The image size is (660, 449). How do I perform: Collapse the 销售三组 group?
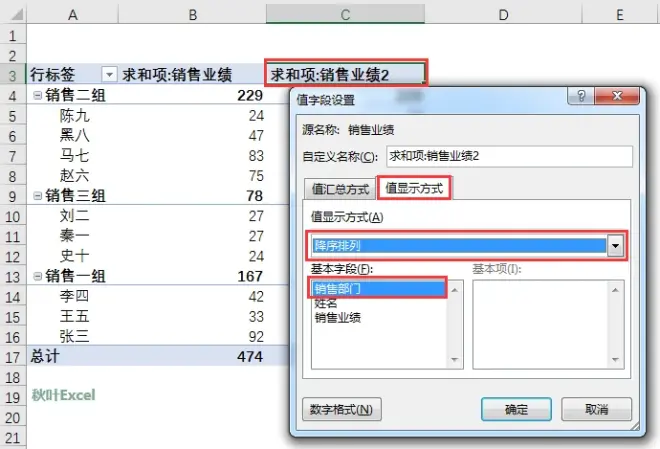[x=37, y=196]
